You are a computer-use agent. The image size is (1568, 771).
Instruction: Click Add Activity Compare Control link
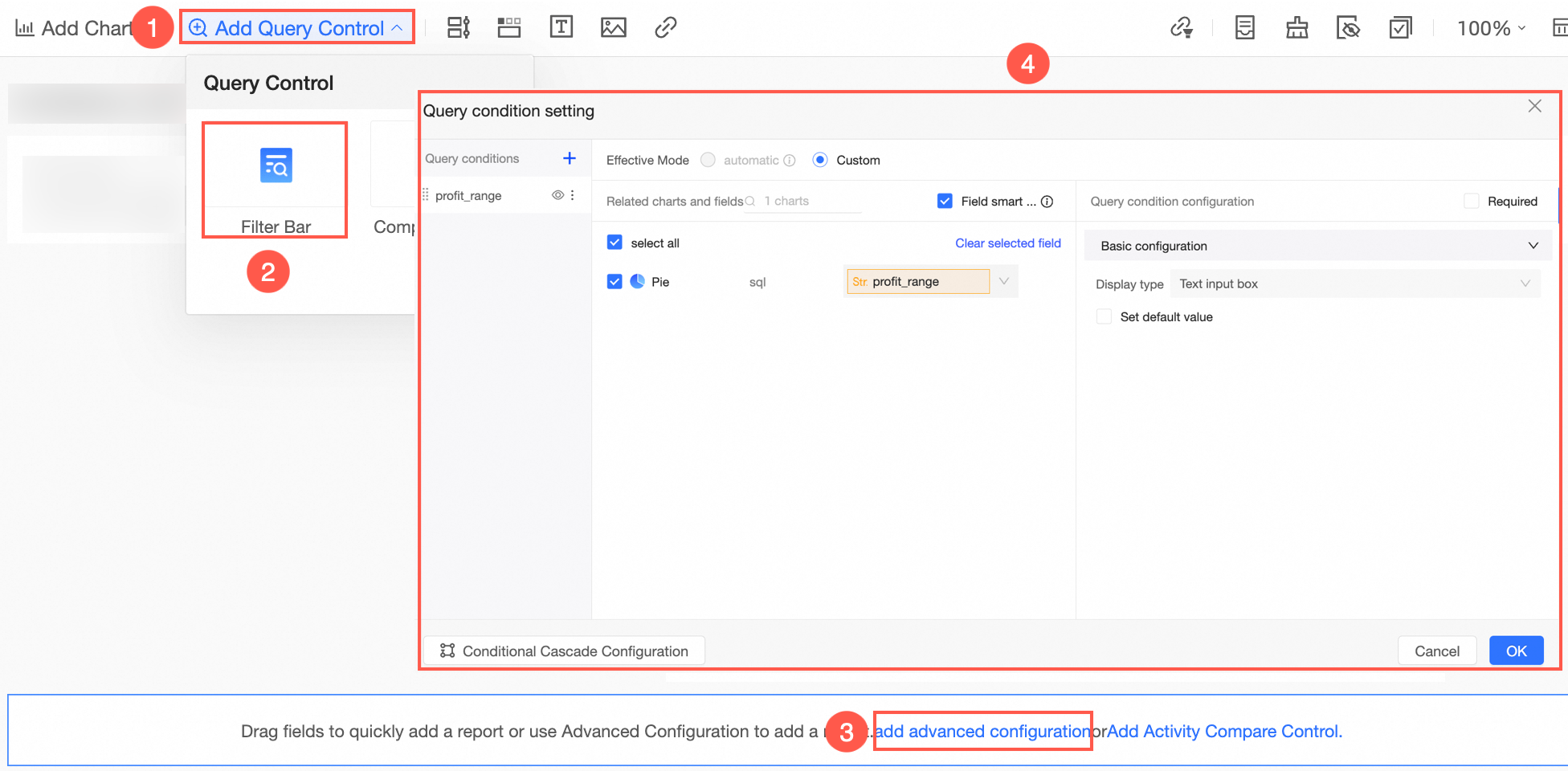coord(1224,731)
